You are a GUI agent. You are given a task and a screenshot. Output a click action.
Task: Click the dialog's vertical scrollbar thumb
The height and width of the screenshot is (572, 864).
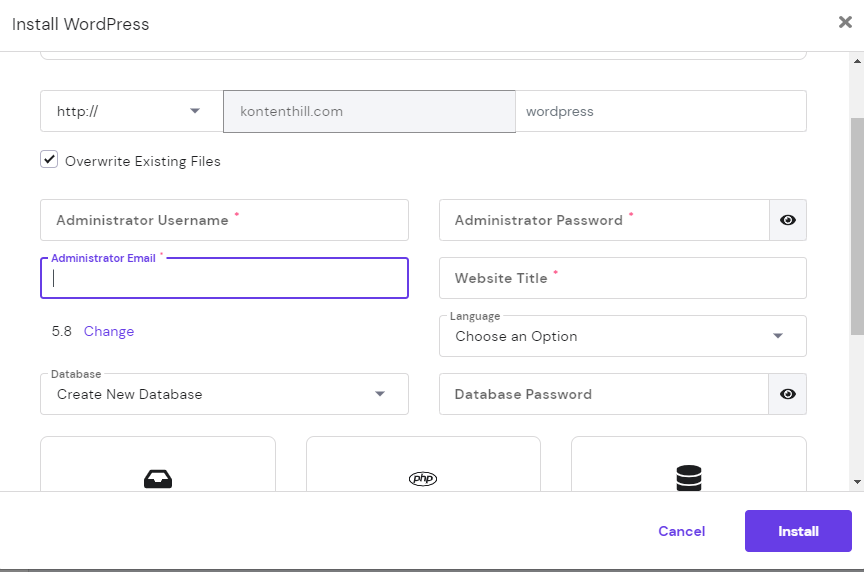click(857, 225)
